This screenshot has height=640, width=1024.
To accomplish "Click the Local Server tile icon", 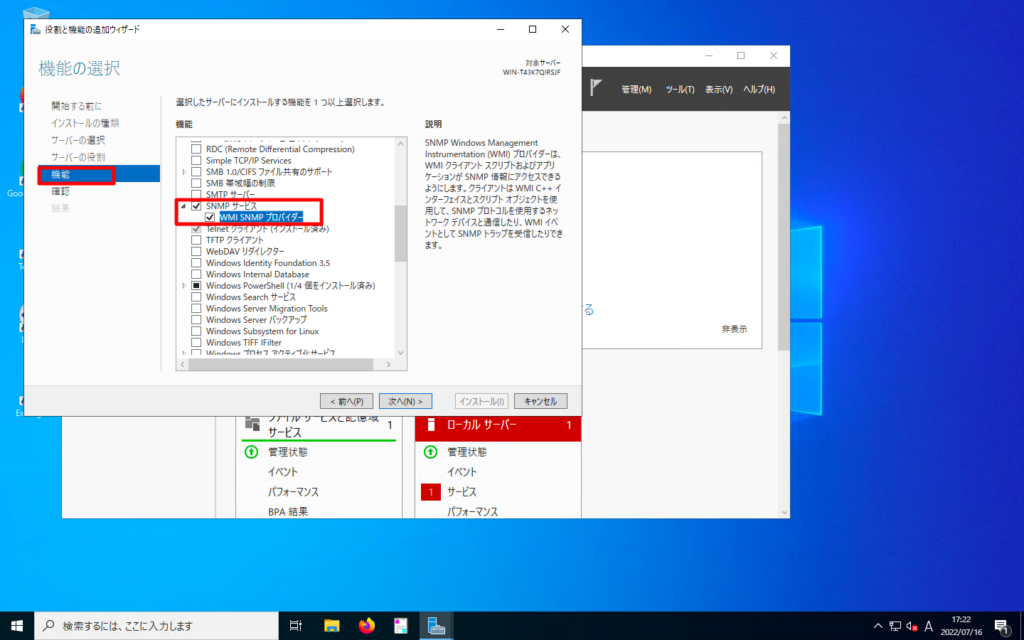I will point(430,424).
